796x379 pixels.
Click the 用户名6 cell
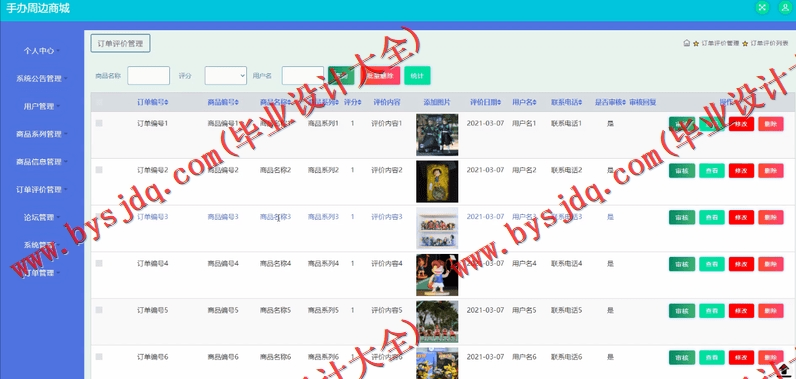[524, 357]
